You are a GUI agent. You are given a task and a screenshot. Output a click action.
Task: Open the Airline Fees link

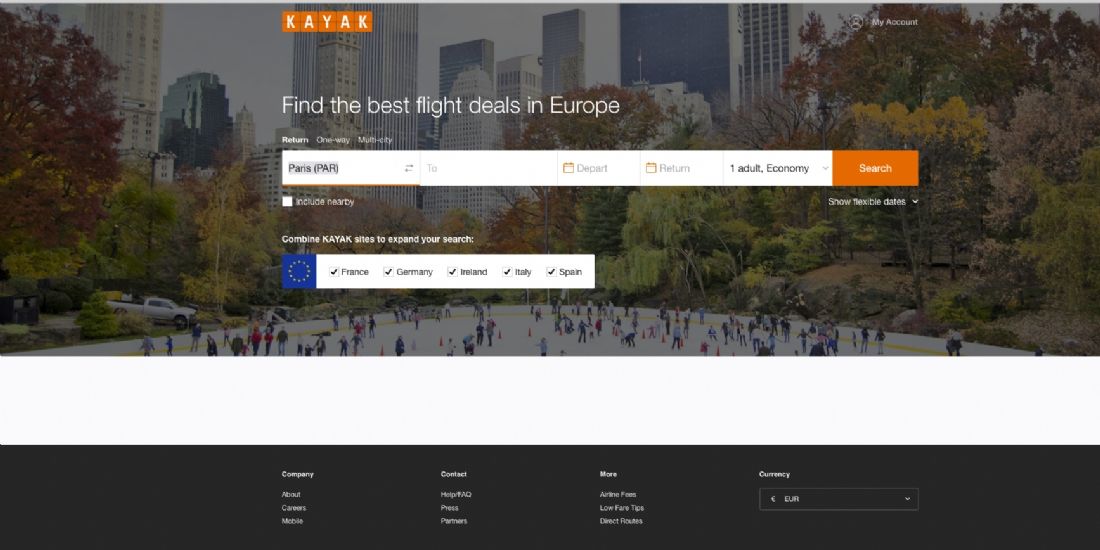(x=618, y=495)
